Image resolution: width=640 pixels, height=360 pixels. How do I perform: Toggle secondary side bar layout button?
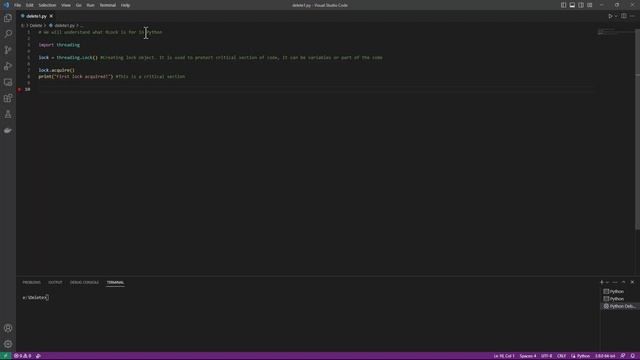point(581,5)
